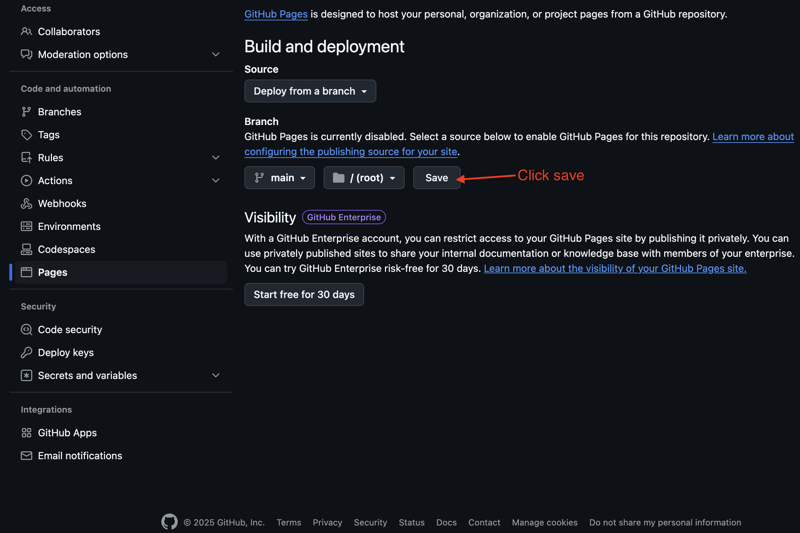Open Email notifications settings
800x533 pixels.
pos(121,455)
